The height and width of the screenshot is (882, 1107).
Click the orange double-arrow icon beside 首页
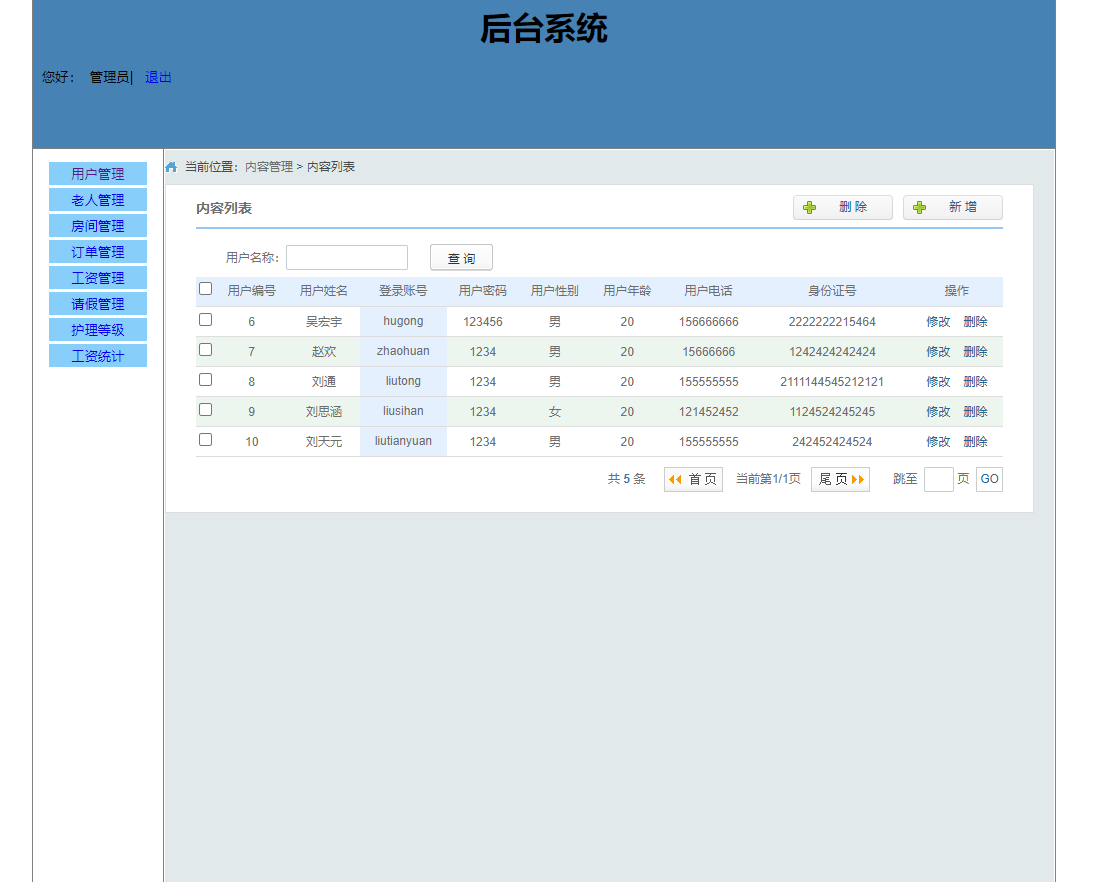pos(674,479)
